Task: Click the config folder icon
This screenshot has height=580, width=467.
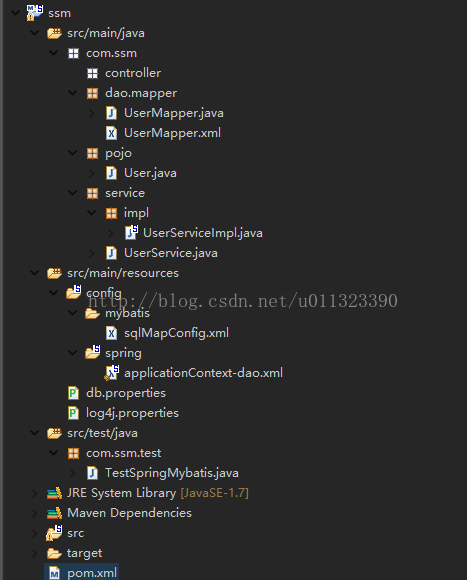Action: 74,292
